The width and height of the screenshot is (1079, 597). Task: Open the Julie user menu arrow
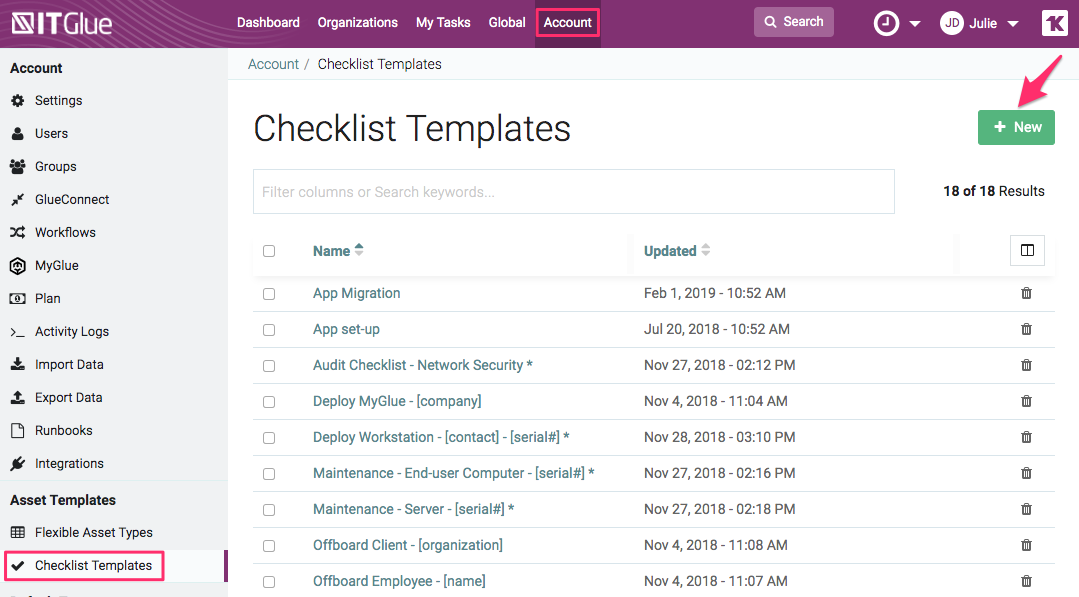point(1013,24)
